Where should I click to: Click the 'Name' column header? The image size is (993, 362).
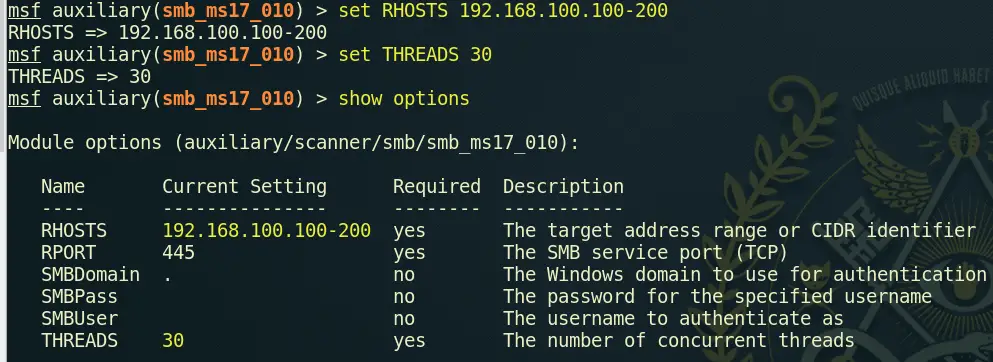63,187
